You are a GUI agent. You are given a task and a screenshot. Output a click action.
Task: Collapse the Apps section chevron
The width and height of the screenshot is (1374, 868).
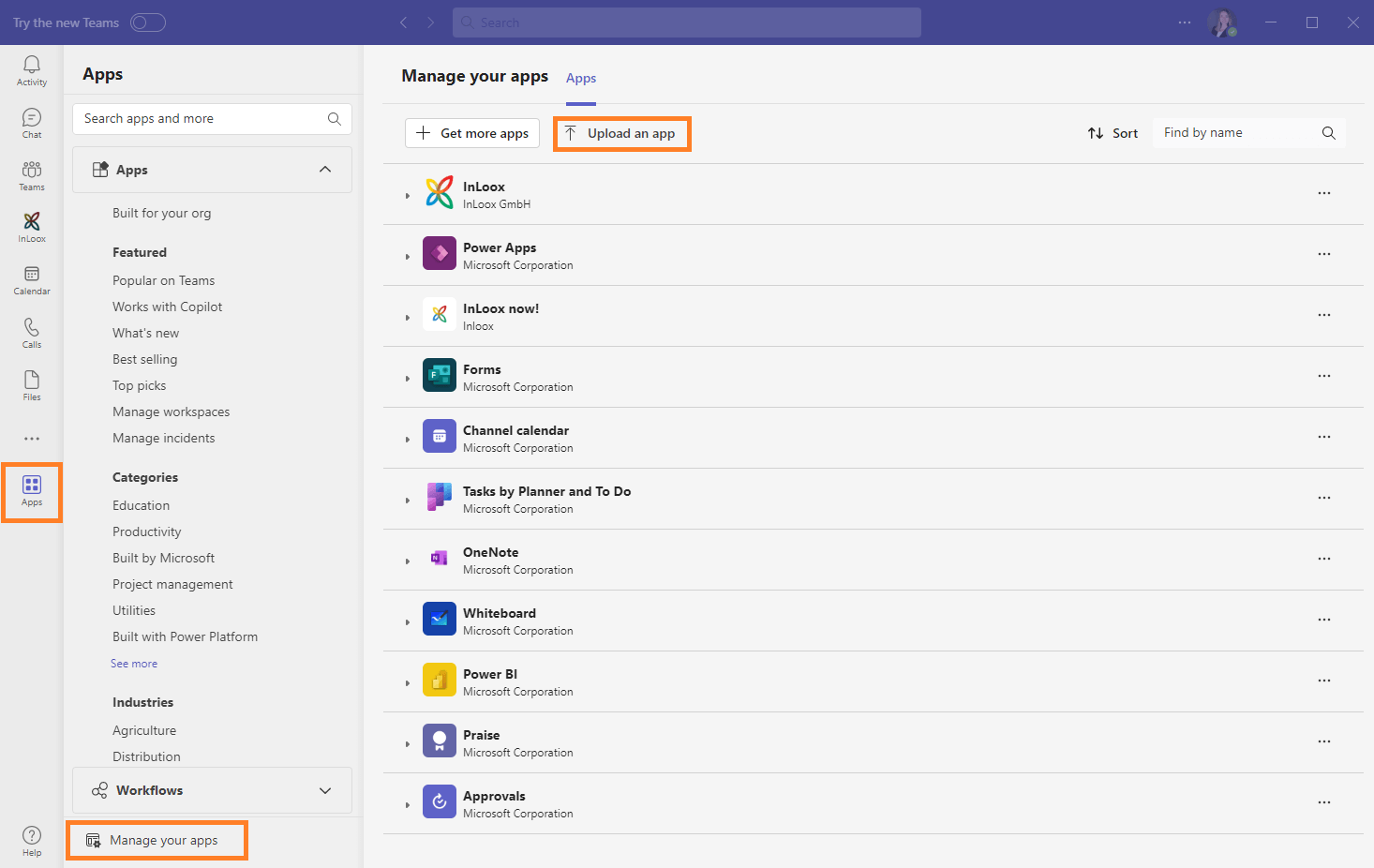tap(325, 170)
